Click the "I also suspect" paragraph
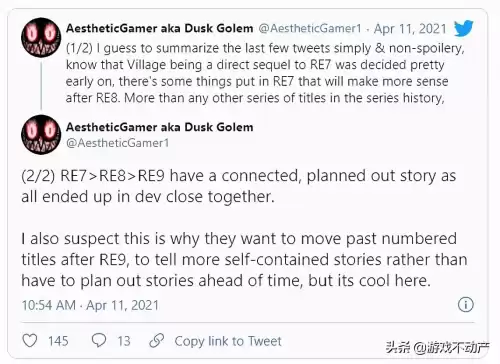The width and height of the screenshot is (500, 364). 244,260
